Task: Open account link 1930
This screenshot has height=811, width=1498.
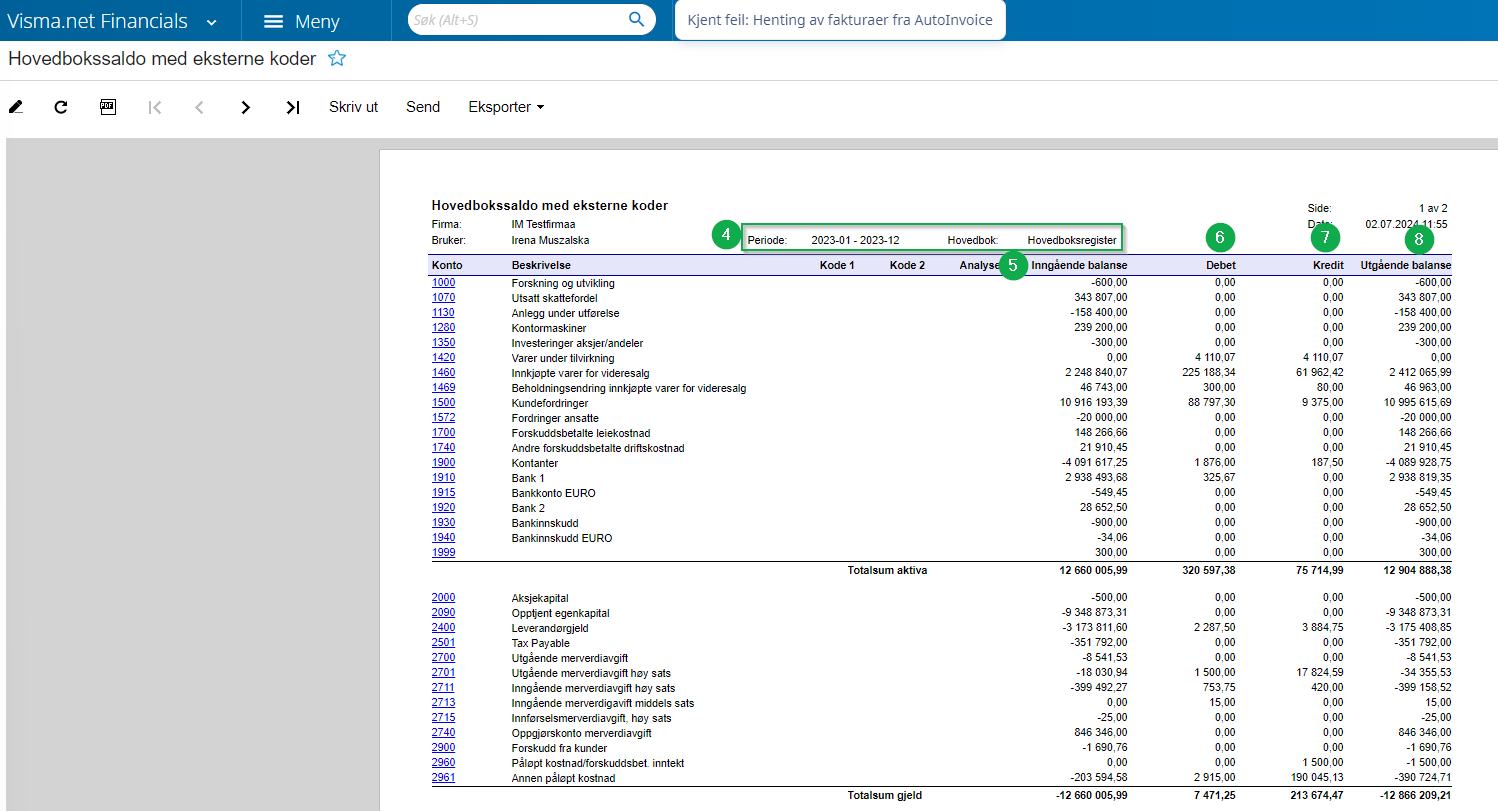Action: click(443, 523)
